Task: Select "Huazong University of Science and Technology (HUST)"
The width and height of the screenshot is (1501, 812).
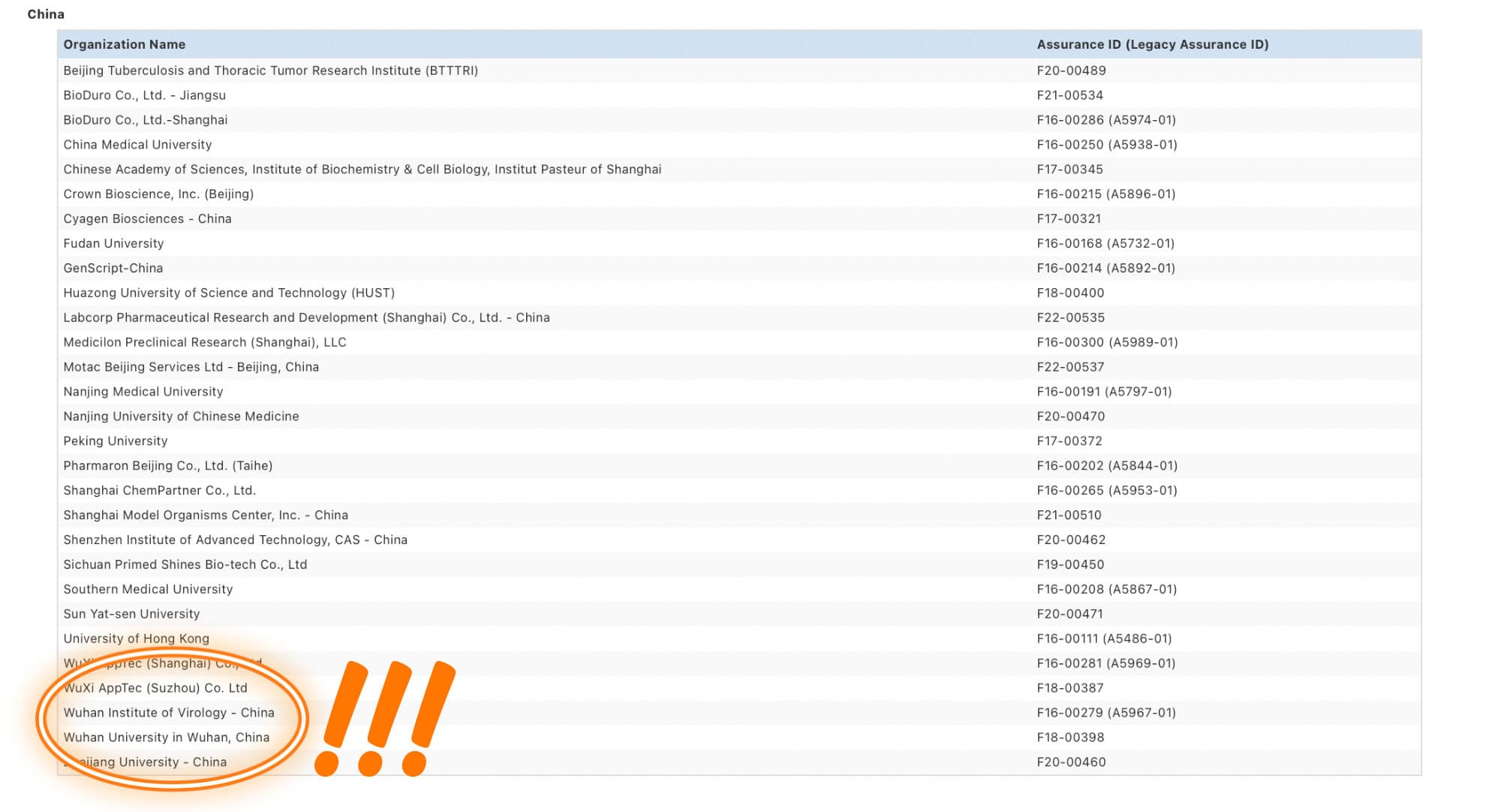Action: point(229,293)
